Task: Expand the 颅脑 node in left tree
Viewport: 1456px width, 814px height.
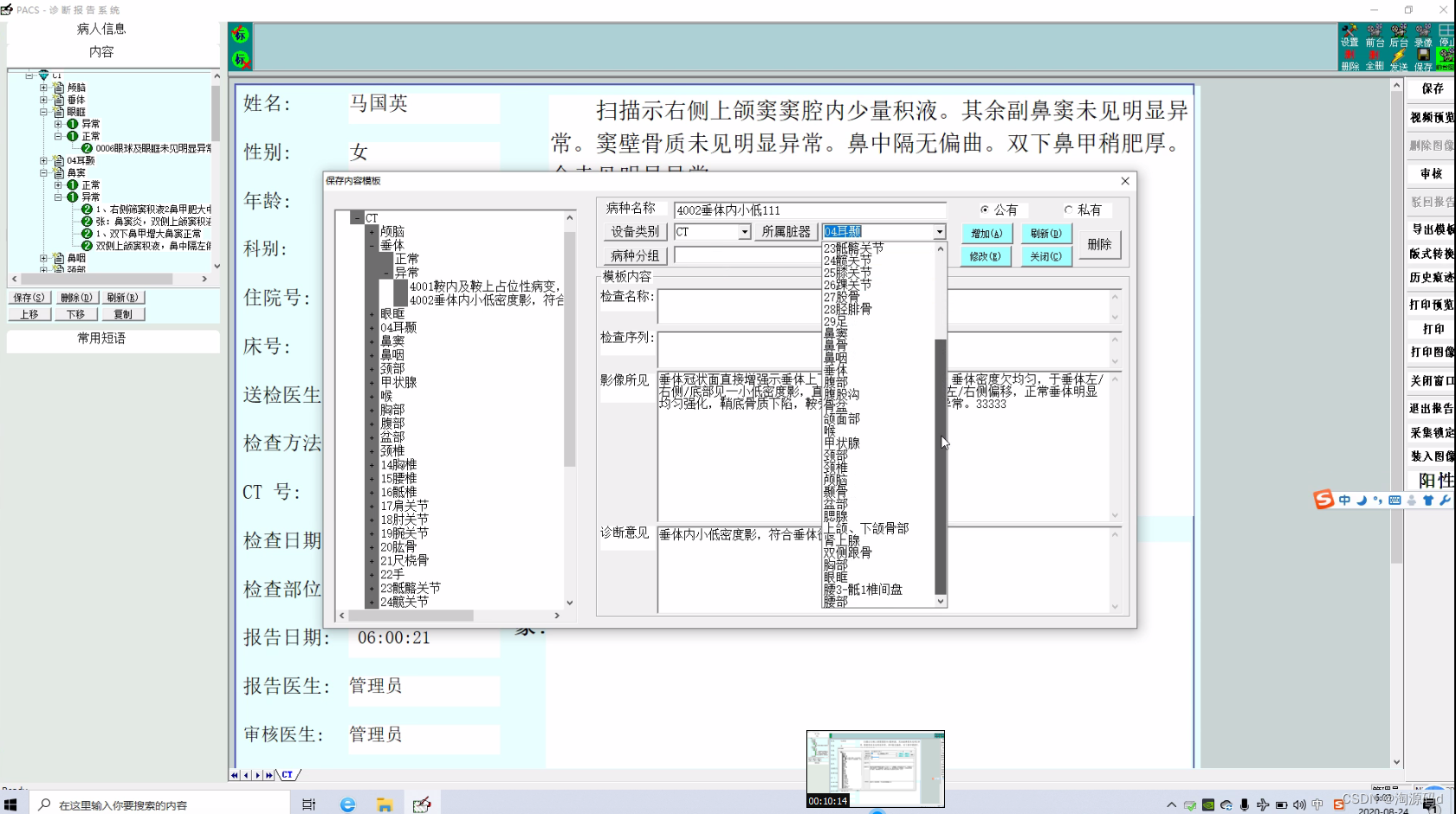Action: click(x=43, y=87)
